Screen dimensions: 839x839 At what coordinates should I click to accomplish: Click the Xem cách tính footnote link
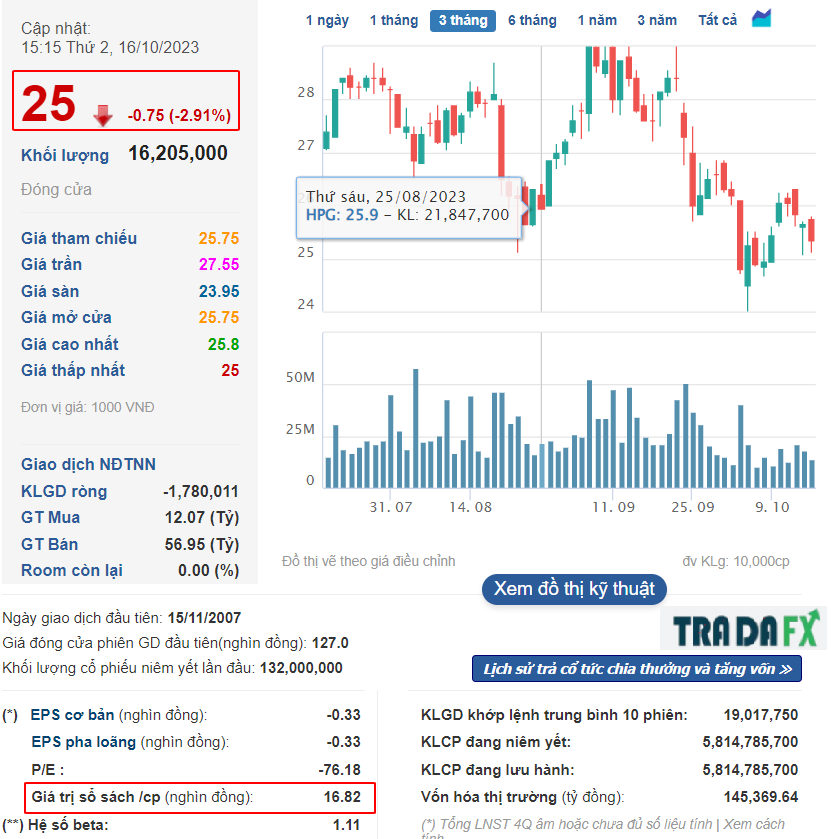[754, 825]
